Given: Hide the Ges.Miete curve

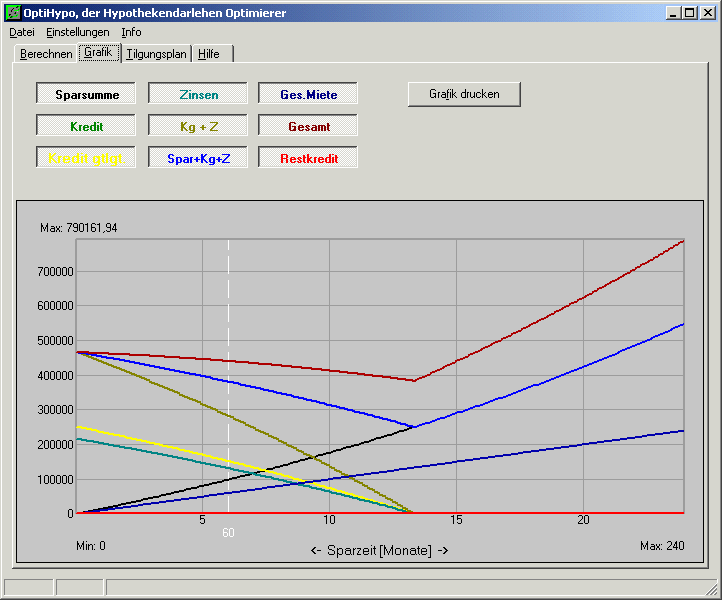Looking at the screenshot, I should (308, 95).
